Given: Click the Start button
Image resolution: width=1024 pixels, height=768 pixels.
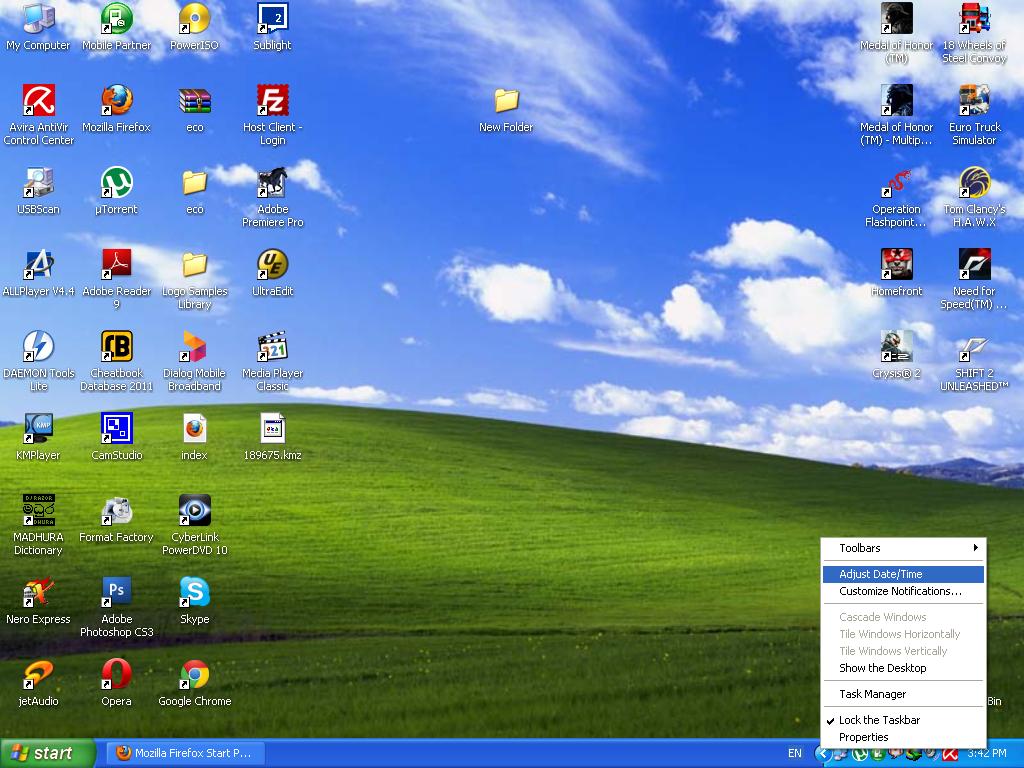Looking at the screenshot, I should pos(48,753).
